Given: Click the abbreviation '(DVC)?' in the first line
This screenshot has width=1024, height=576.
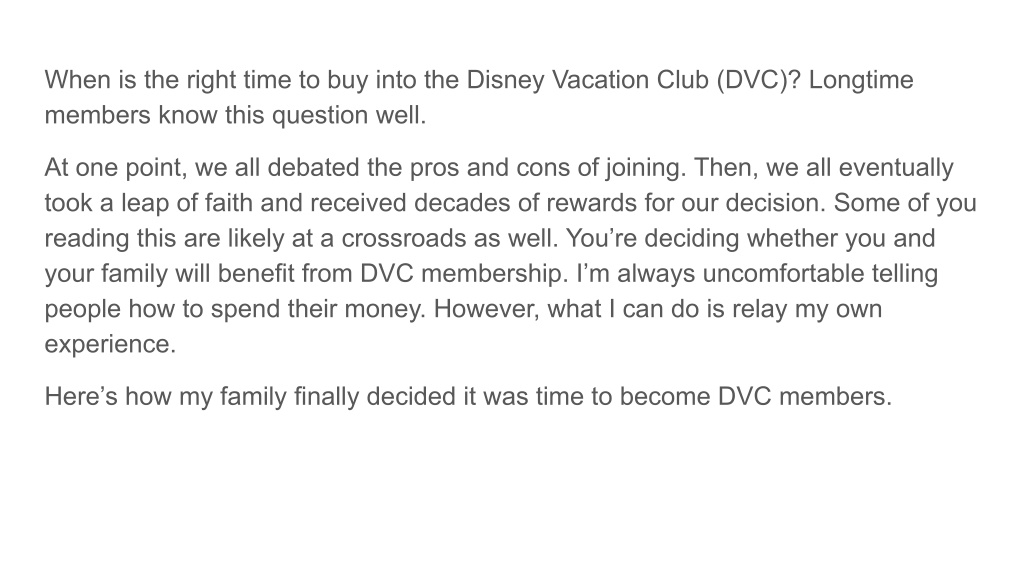Looking at the screenshot, I should (x=758, y=80).
